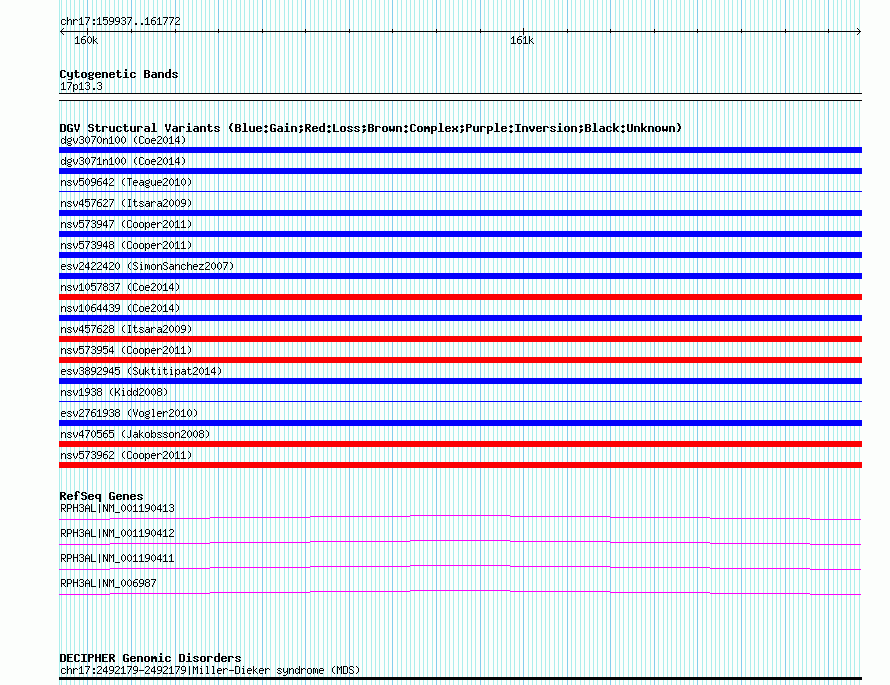Click thin blue line under nsv509642
The height and width of the screenshot is (685, 890).
pyautogui.click(x=460, y=192)
